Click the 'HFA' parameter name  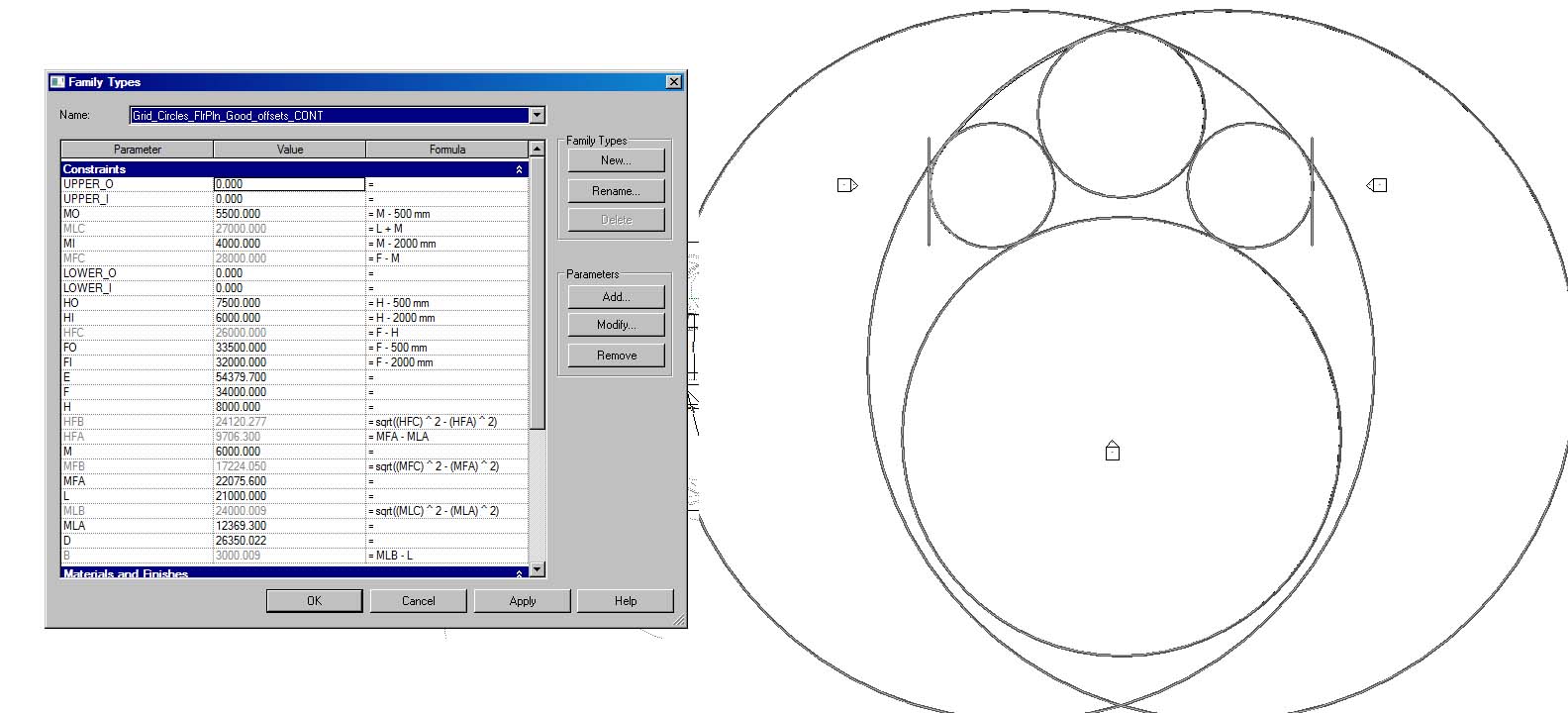(x=74, y=437)
